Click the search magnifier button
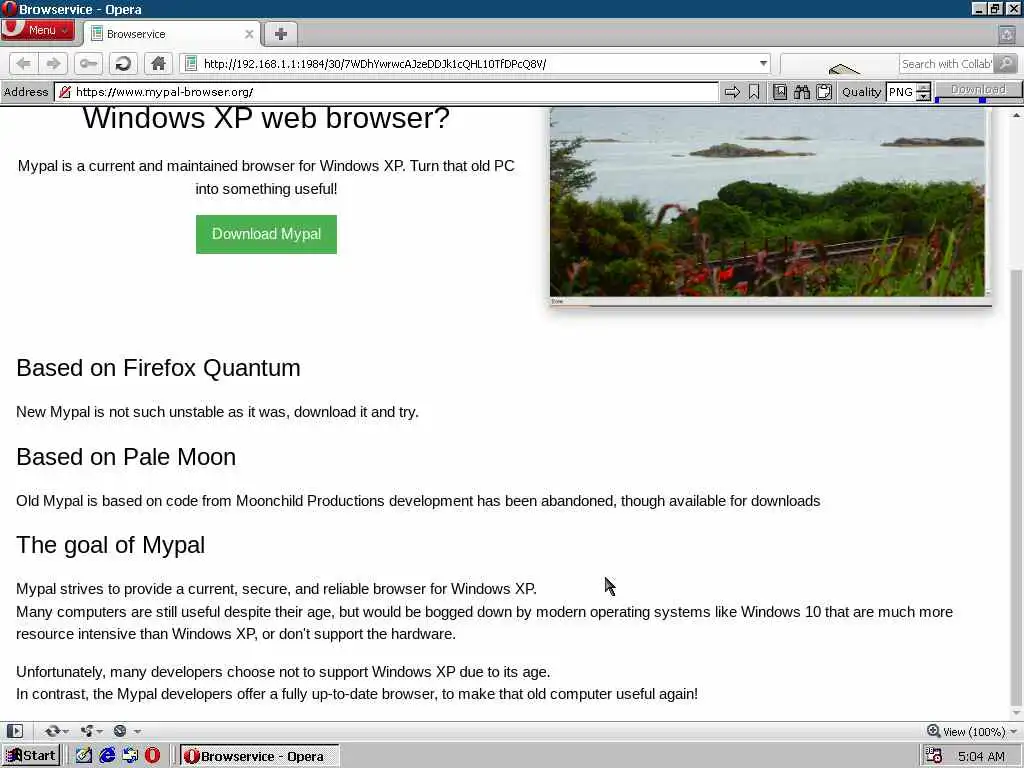Image resolution: width=1024 pixels, height=768 pixels. [1006, 63]
